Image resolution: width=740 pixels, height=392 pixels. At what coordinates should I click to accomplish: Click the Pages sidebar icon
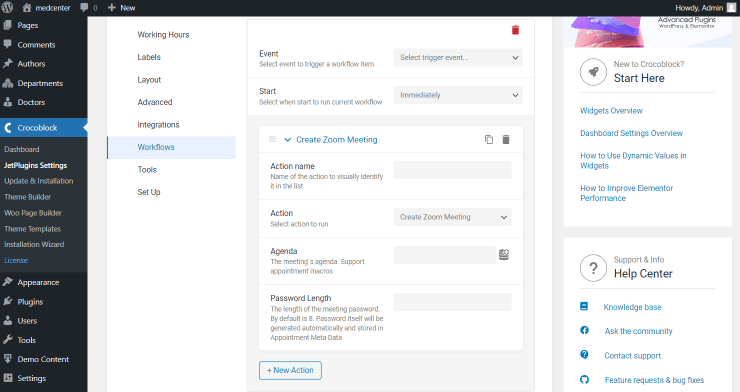click(x=8, y=25)
